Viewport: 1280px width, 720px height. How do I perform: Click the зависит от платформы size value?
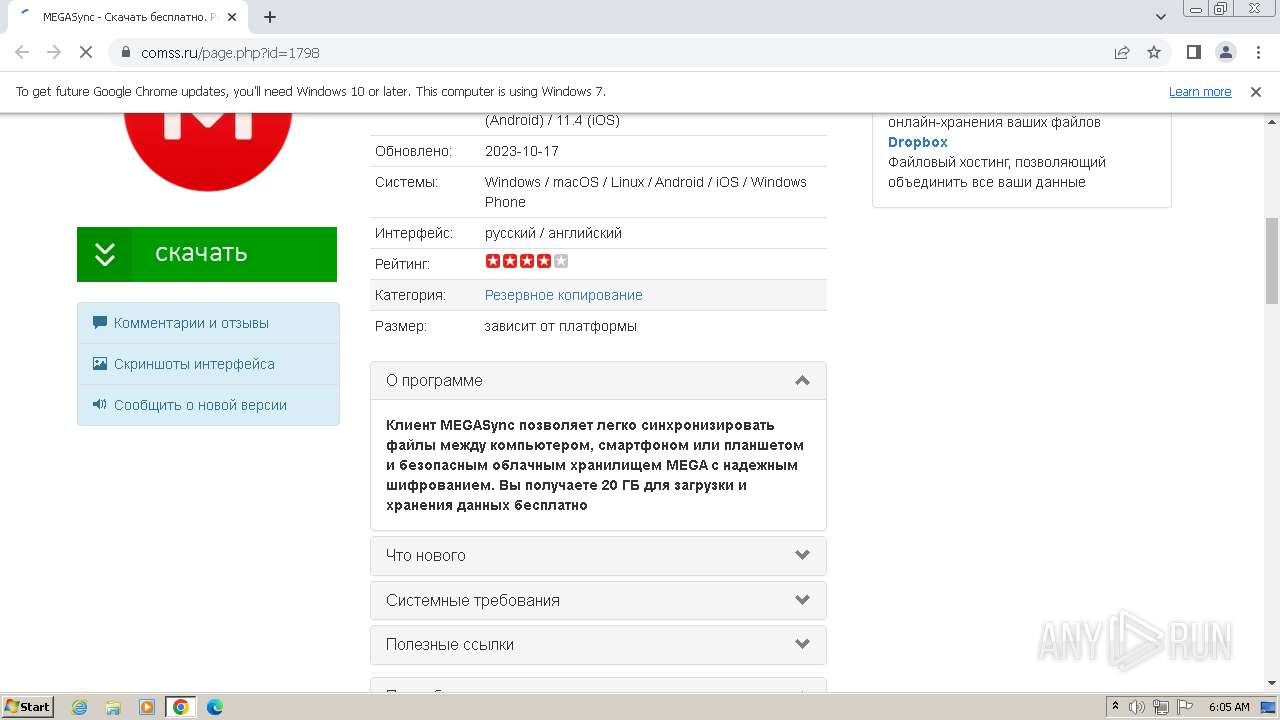(x=561, y=326)
